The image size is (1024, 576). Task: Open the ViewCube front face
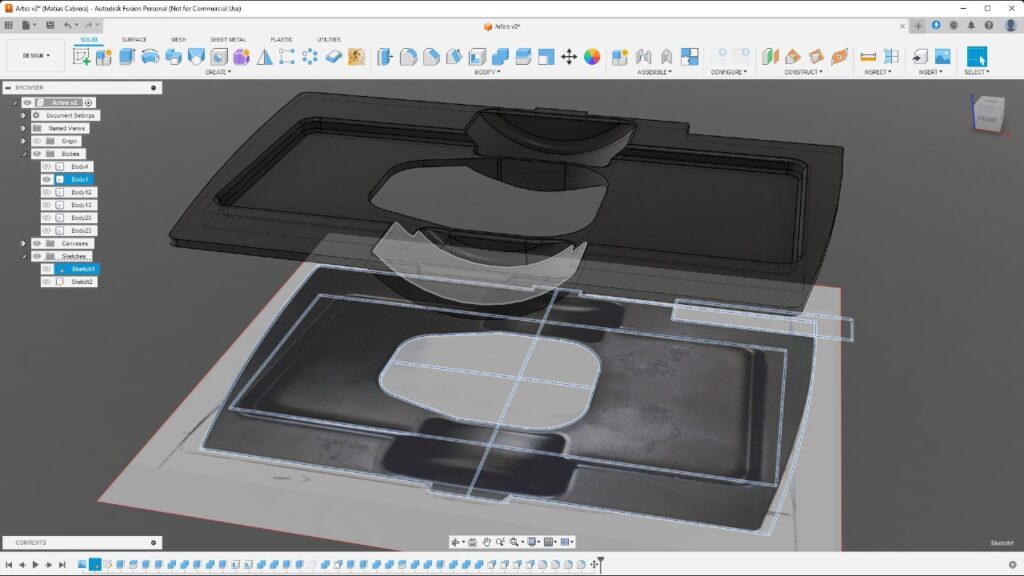click(x=987, y=119)
